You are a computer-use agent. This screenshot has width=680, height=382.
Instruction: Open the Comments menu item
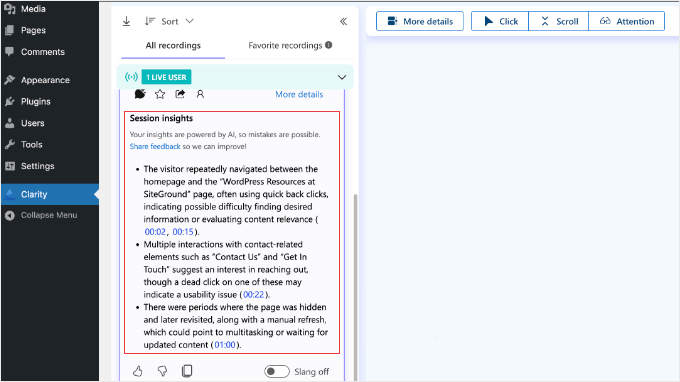tap(50, 52)
